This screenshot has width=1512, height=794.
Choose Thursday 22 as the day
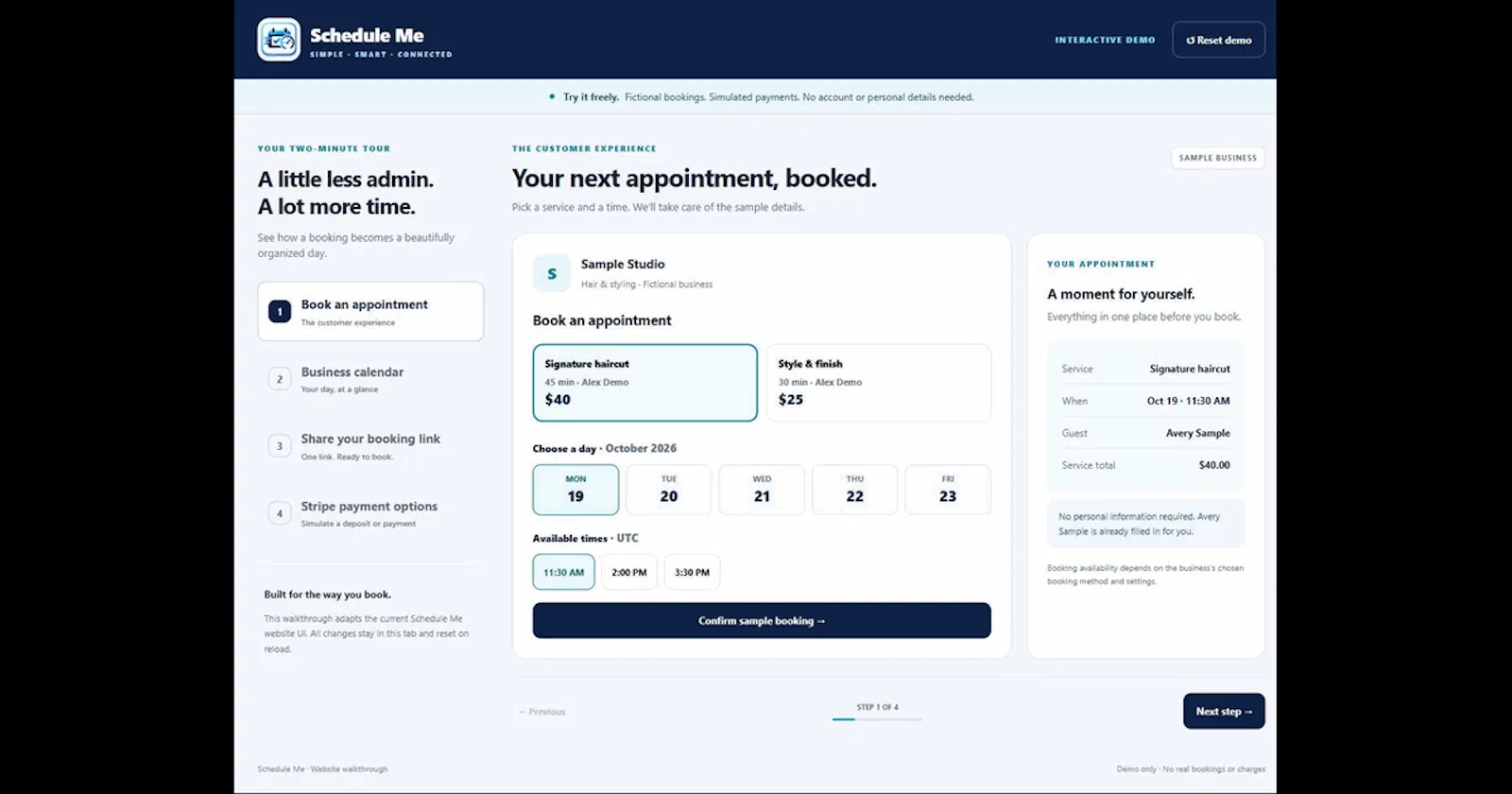click(x=855, y=490)
